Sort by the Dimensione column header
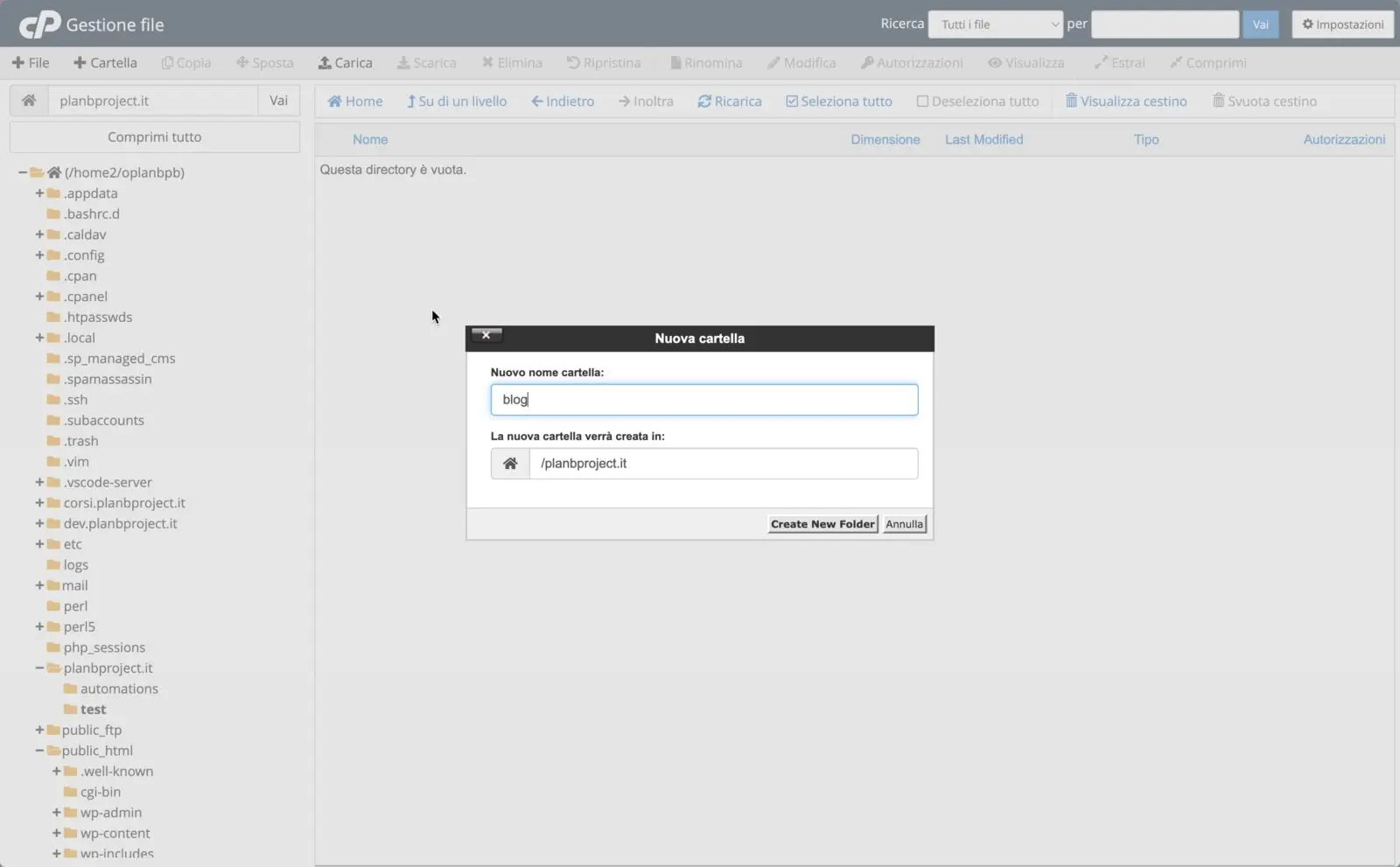Screen dimensions: 1400x867 pos(885,139)
